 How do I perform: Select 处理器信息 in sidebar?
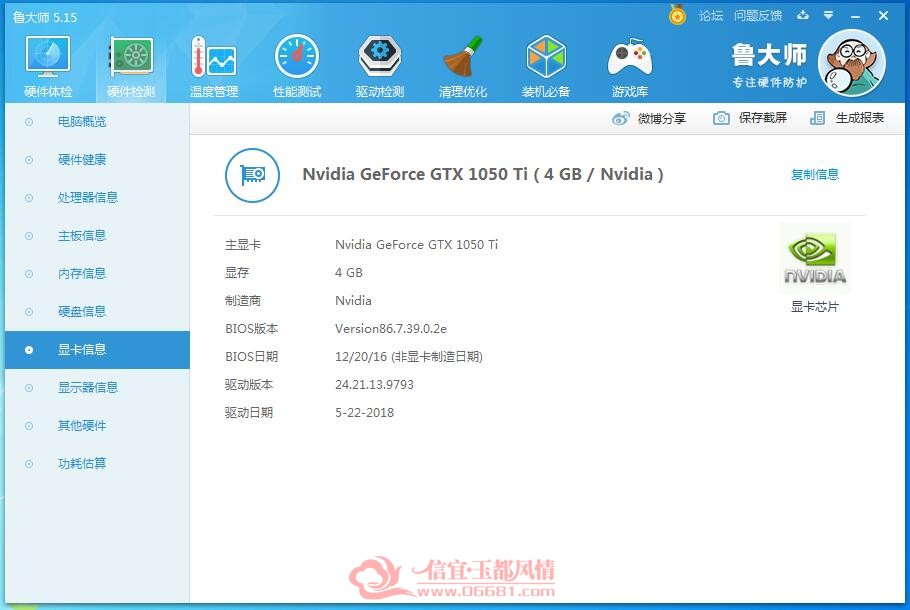pyautogui.click(x=97, y=198)
